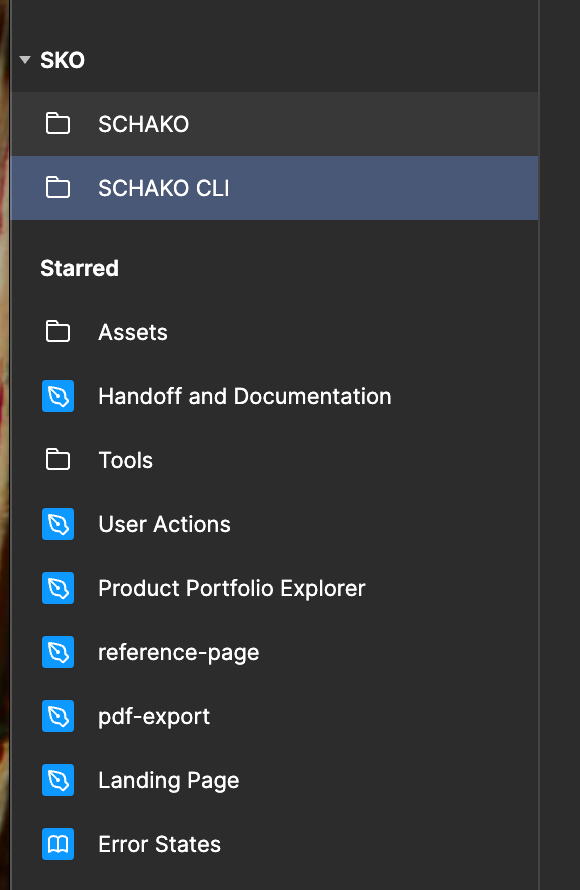Select the SCHAKO CLI project label
This screenshot has height=890, width=580.
tap(163, 188)
